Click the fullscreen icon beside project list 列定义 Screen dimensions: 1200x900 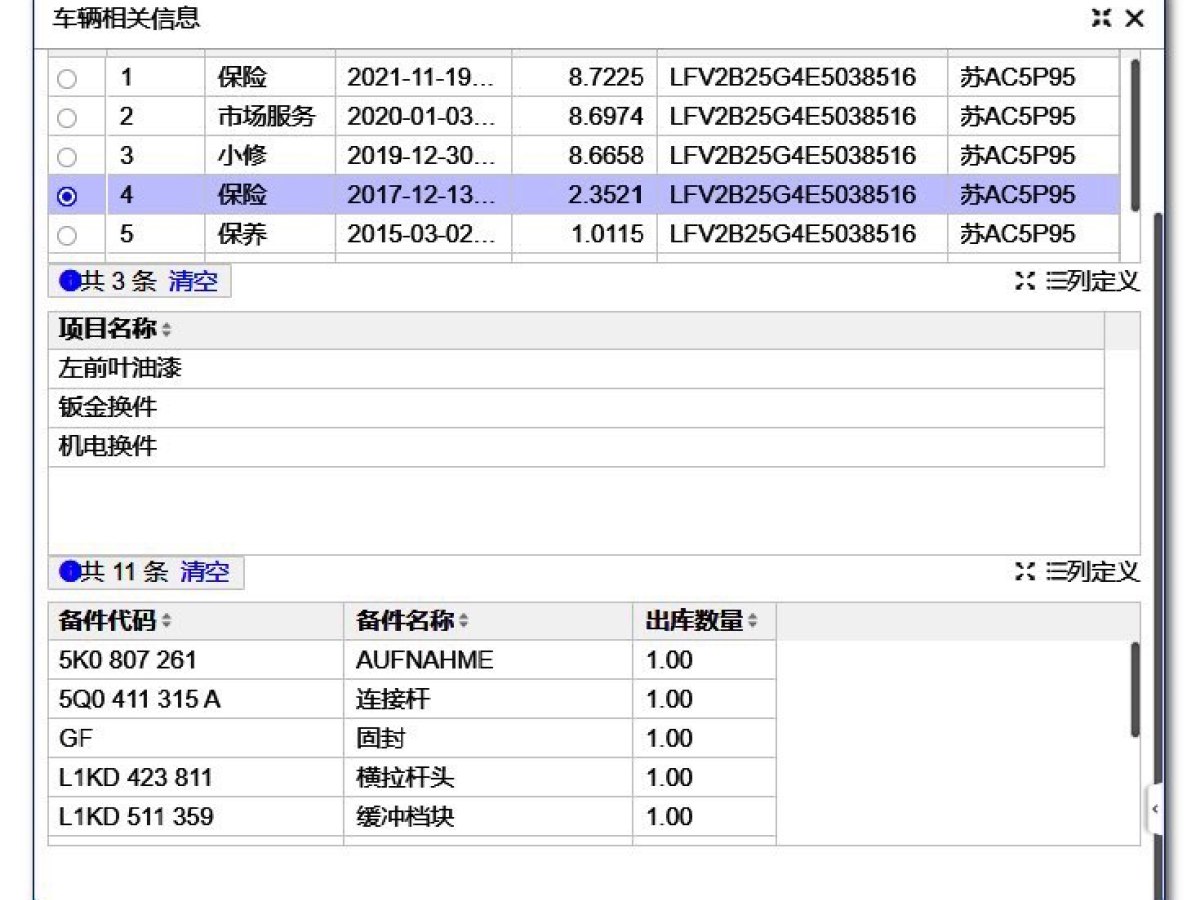[1024, 282]
